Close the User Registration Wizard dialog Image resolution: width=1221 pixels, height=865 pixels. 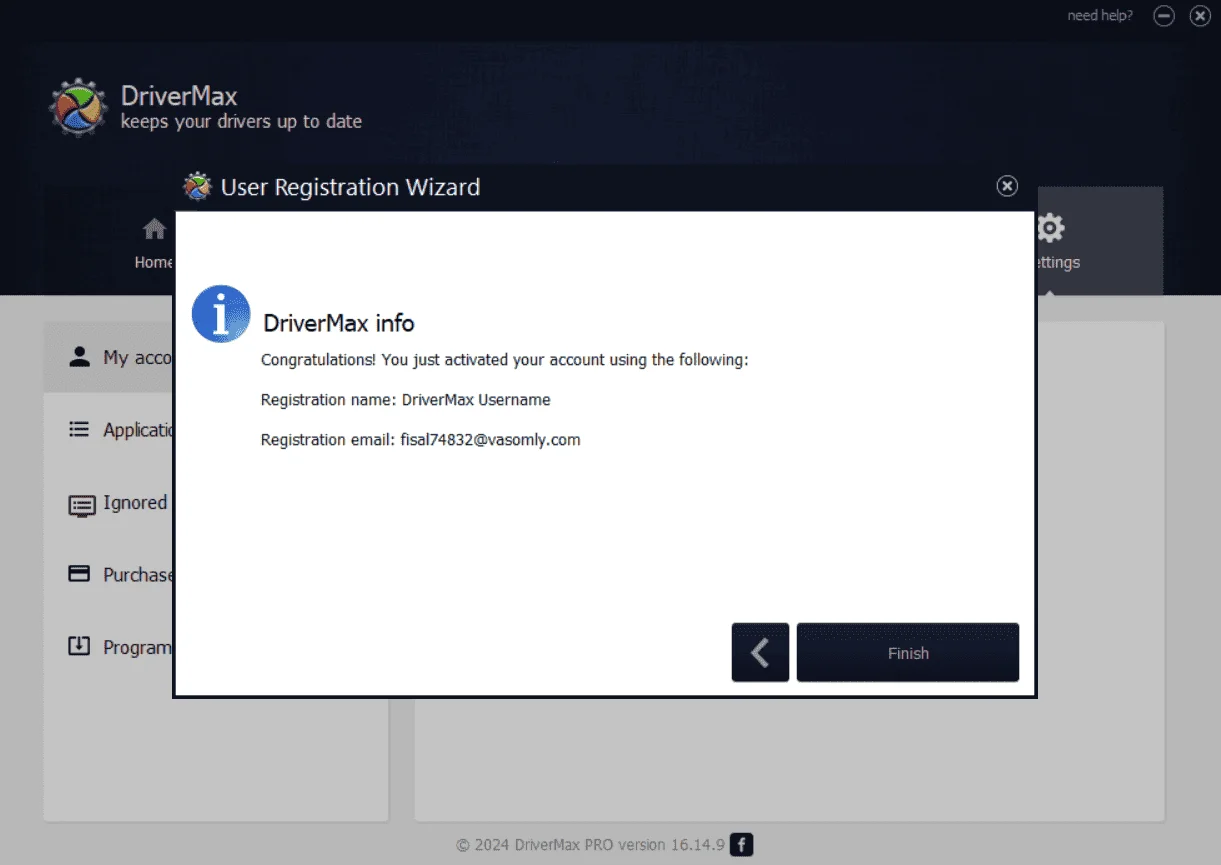click(1007, 186)
